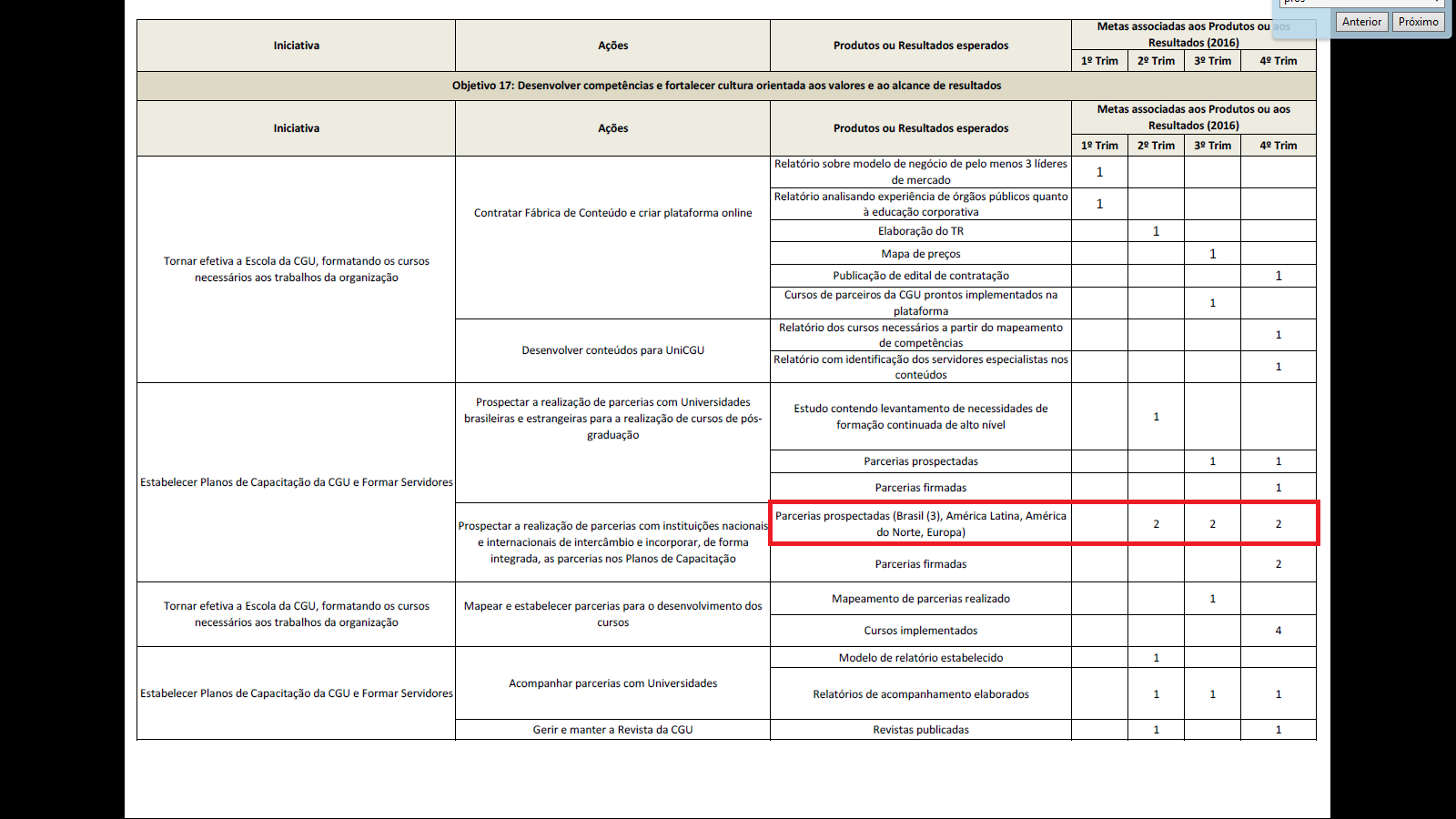Select the Revistas publicadas cell
The image size is (1456, 819).
point(920,730)
